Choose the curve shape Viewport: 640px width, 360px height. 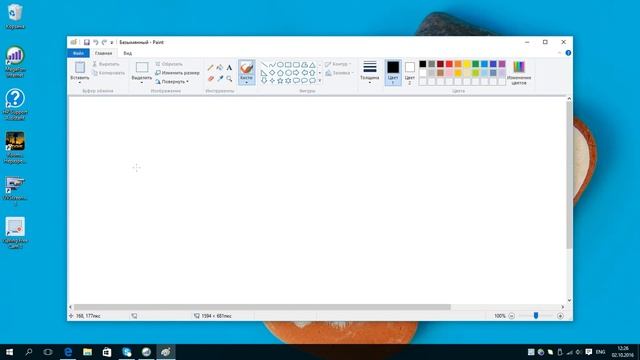point(272,64)
